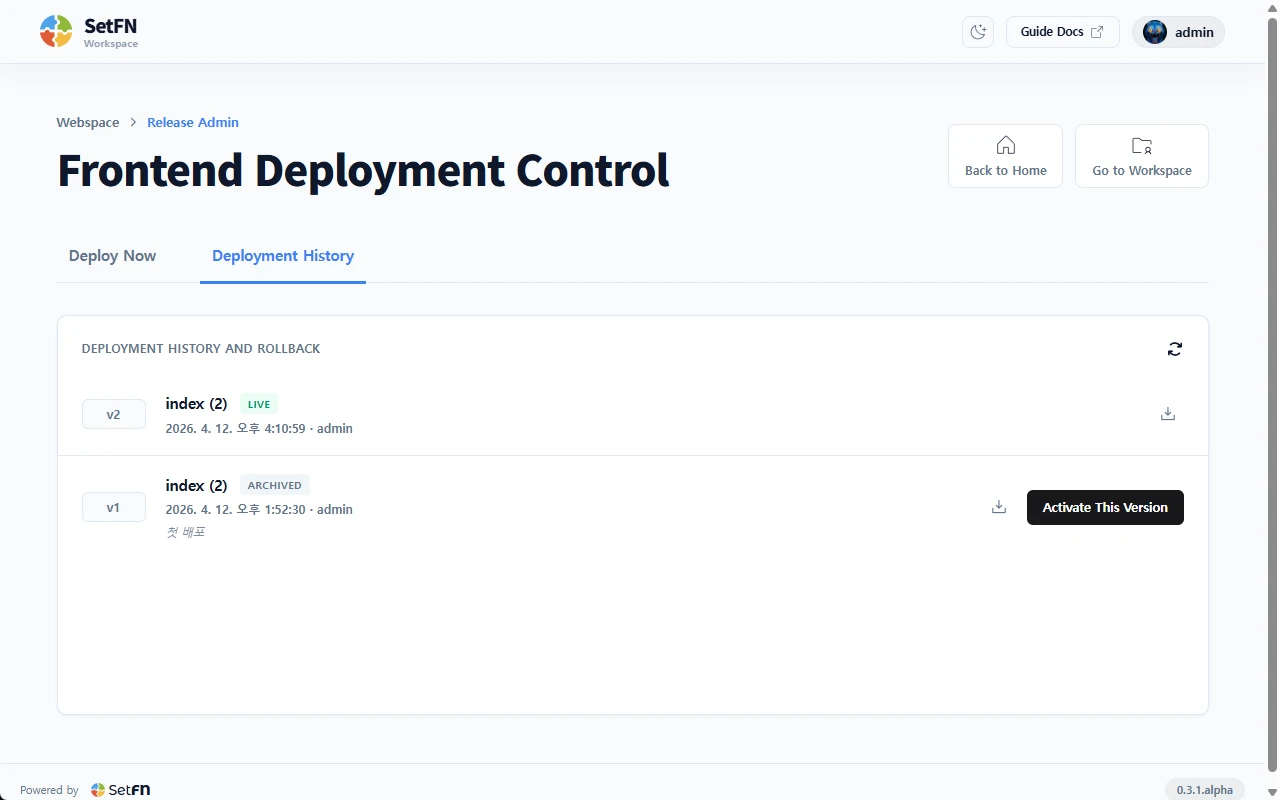Select the index (2) title in v1 row
The image size is (1280, 800).
[x=196, y=485]
